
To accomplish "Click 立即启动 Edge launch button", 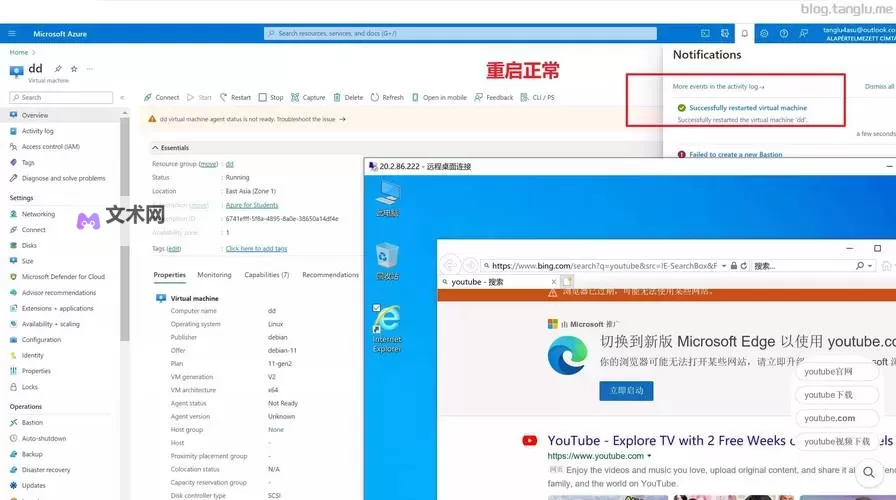I will (x=626, y=391).
